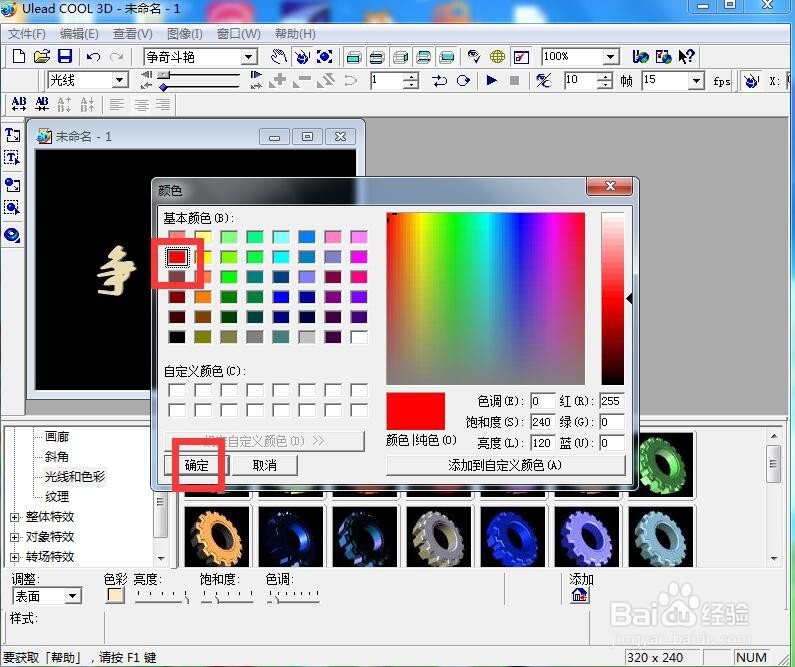This screenshot has height=667, width=795.
Task: Click align center text icon
Action: pos(141,104)
